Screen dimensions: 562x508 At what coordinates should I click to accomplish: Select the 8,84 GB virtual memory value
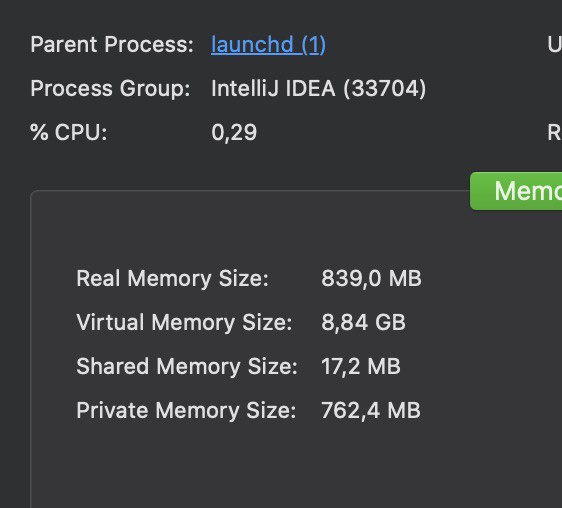(x=363, y=322)
